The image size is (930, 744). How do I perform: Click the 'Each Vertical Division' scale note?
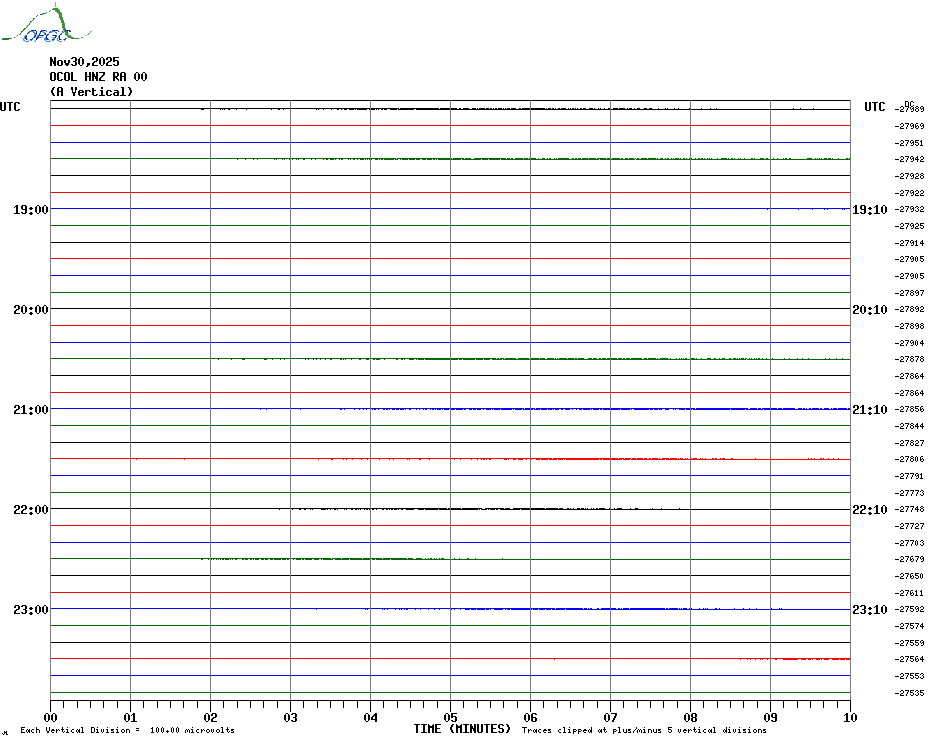click(x=127, y=731)
